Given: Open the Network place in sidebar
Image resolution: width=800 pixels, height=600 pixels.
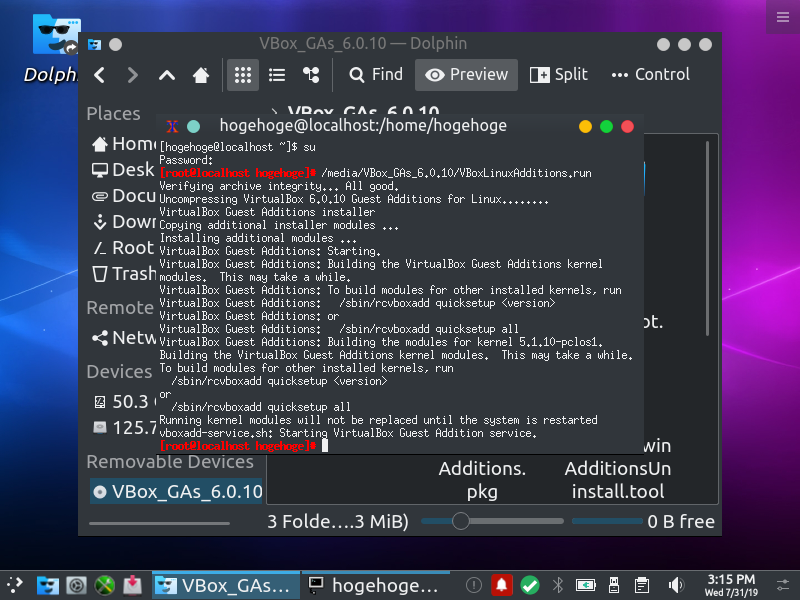Looking at the screenshot, I should [x=123, y=337].
